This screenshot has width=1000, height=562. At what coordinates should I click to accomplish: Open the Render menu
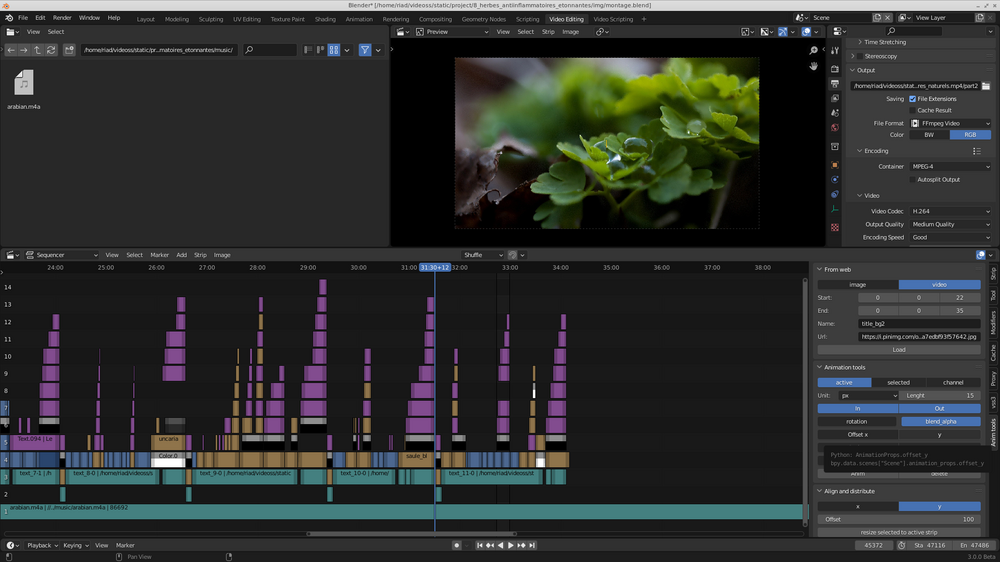(x=62, y=18)
